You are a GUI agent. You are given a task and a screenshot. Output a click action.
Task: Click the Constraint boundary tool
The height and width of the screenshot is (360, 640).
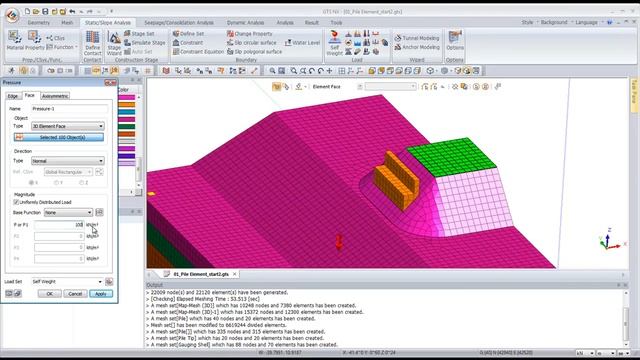(188, 42)
